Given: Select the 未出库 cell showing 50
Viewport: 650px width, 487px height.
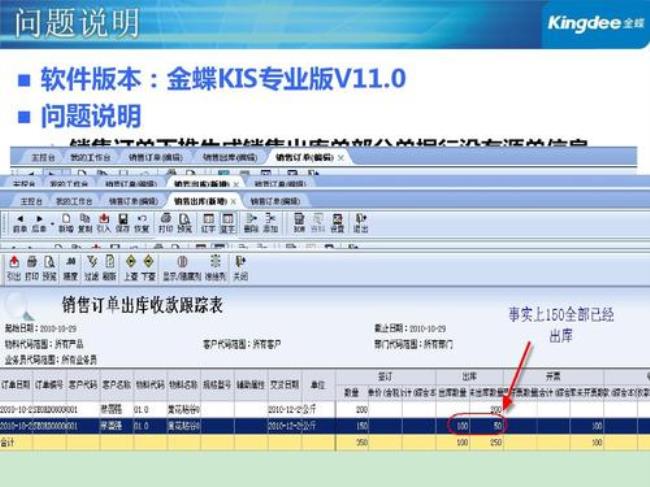Looking at the screenshot, I should (x=486, y=426).
